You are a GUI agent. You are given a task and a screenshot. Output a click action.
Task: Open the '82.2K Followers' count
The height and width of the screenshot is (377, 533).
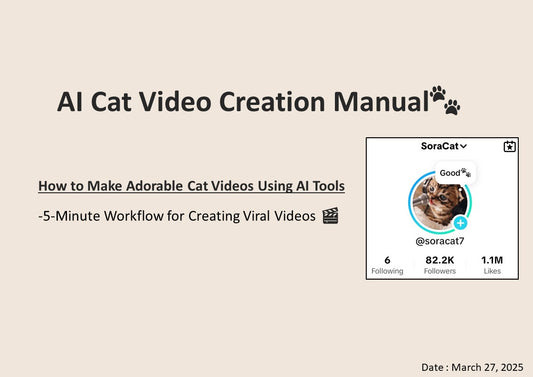(440, 265)
